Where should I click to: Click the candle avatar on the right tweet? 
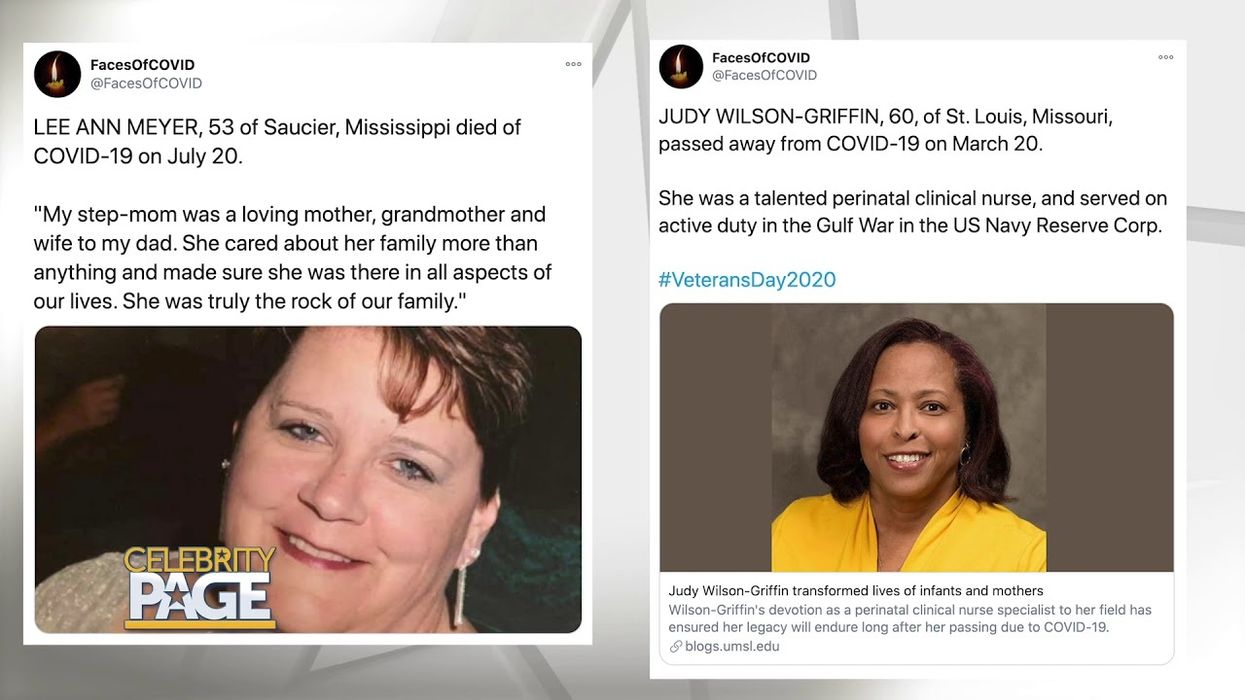681,66
